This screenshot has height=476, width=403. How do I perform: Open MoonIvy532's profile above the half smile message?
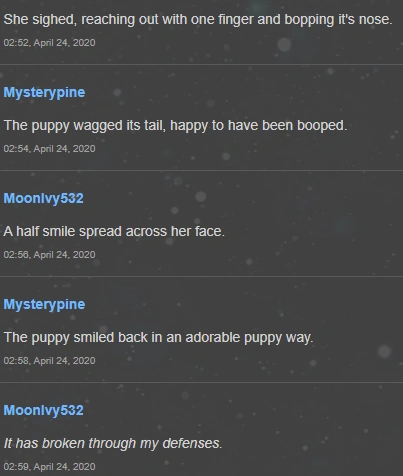point(44,198)
